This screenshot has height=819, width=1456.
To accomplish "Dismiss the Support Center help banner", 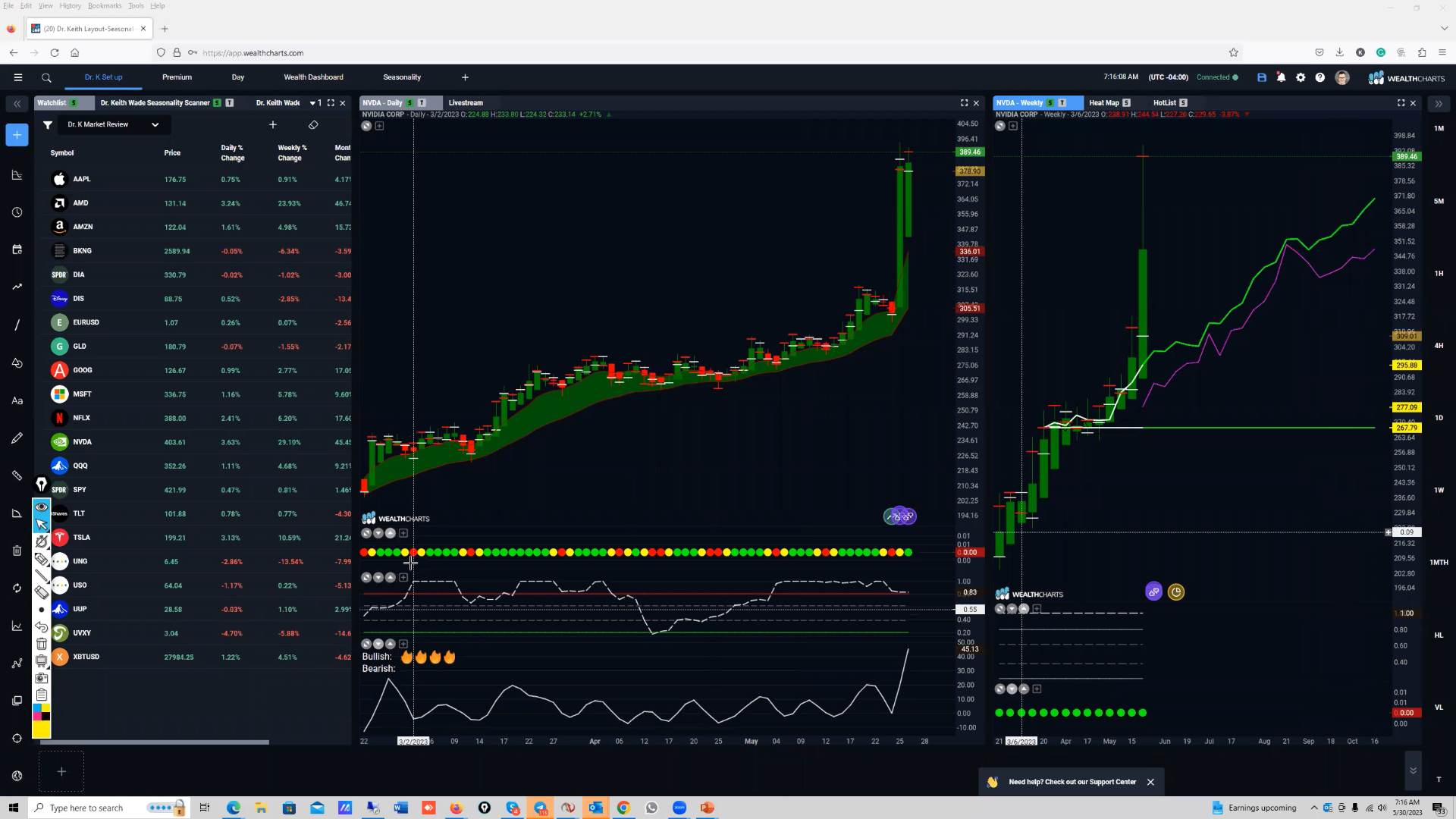I will (x=1150, y=782).
